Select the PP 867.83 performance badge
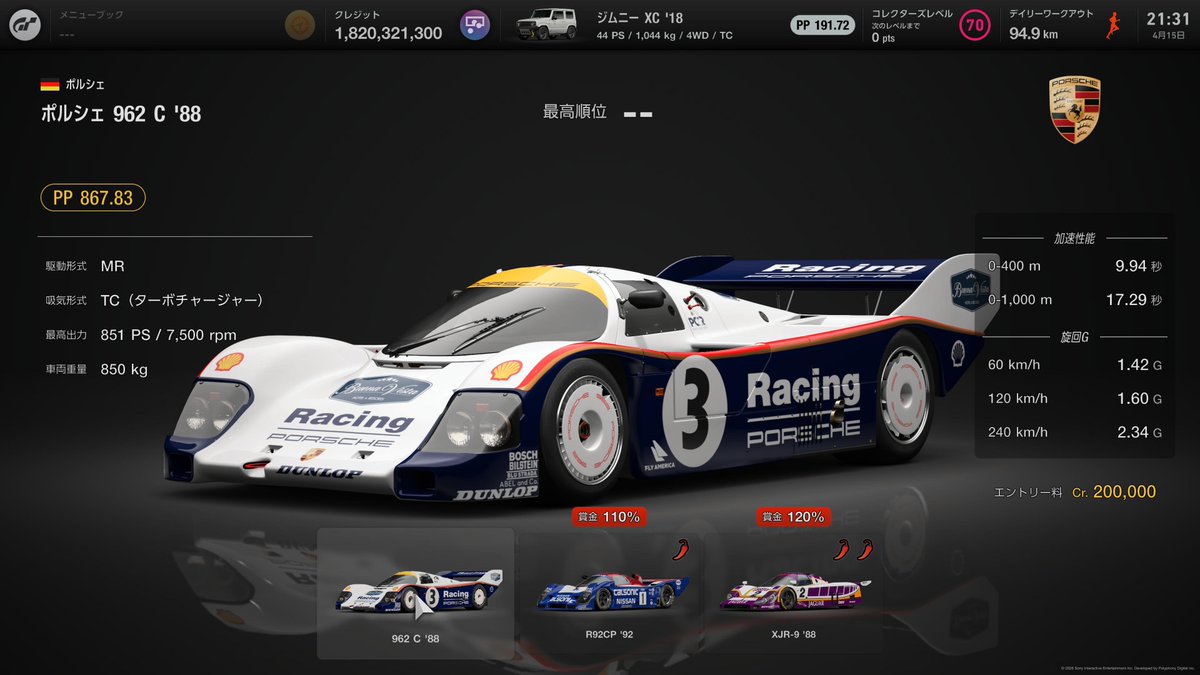The image size is (1200, 675). pyautogui.click(x=93, y=198)
